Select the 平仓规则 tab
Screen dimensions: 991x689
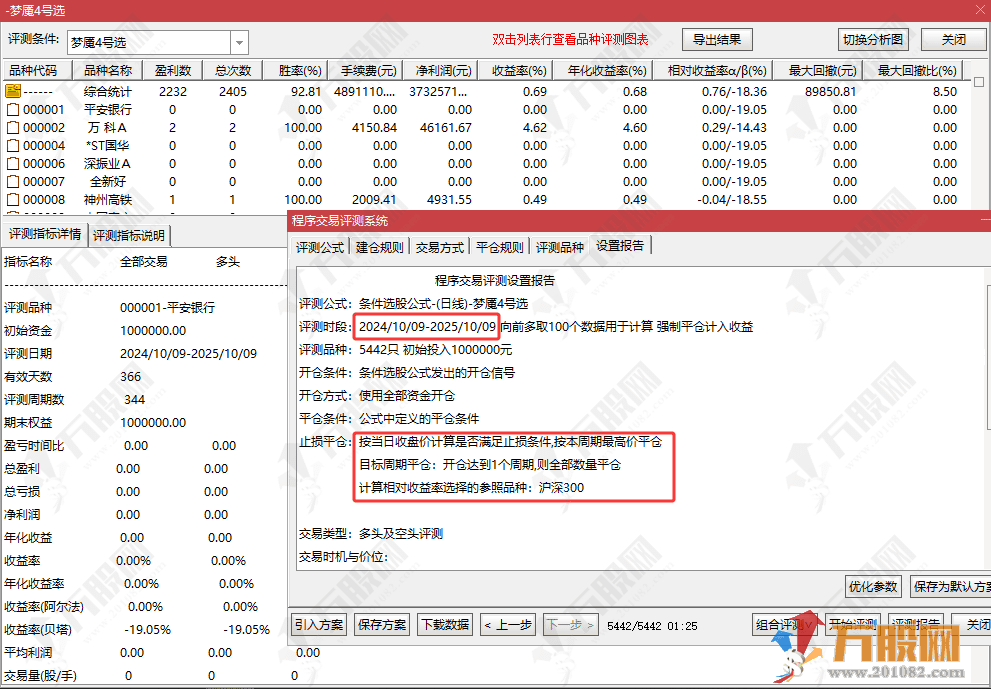(499, 247)
